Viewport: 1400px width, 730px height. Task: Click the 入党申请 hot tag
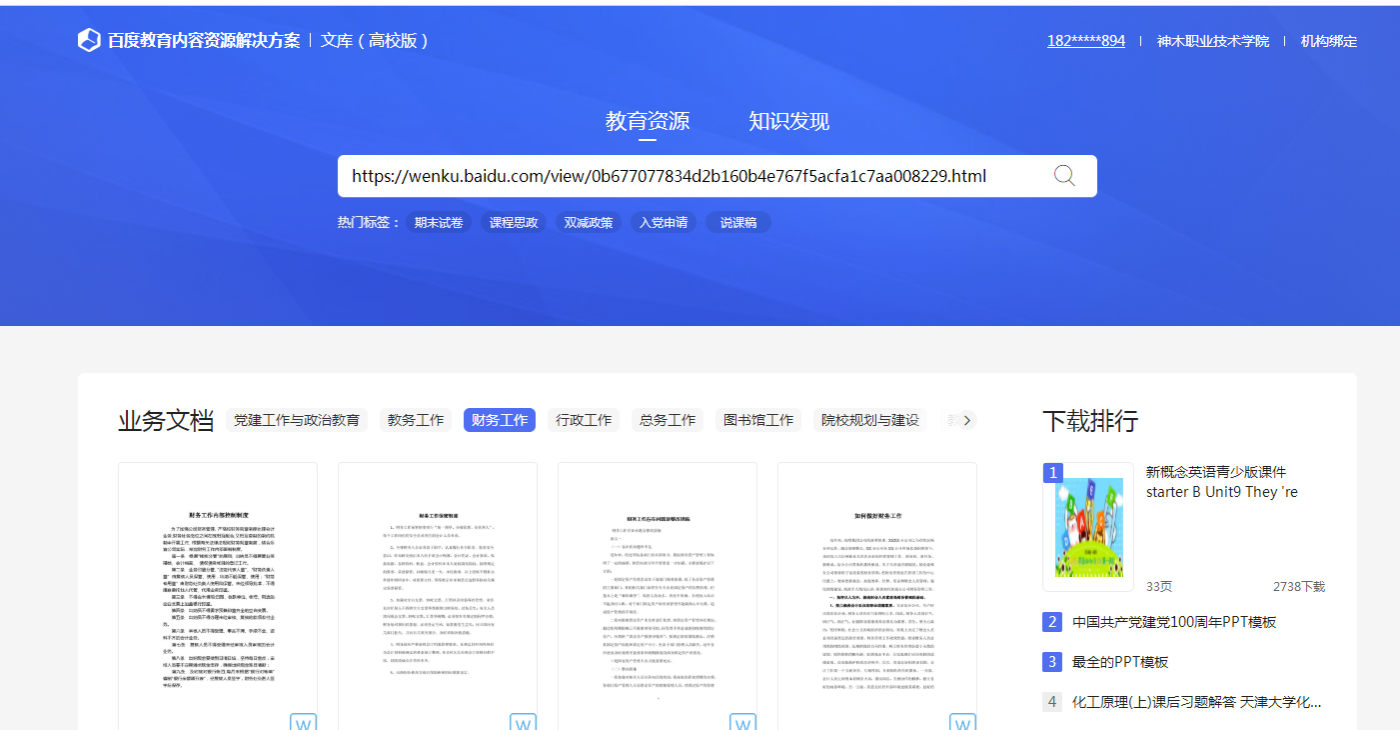coord(664,222)
